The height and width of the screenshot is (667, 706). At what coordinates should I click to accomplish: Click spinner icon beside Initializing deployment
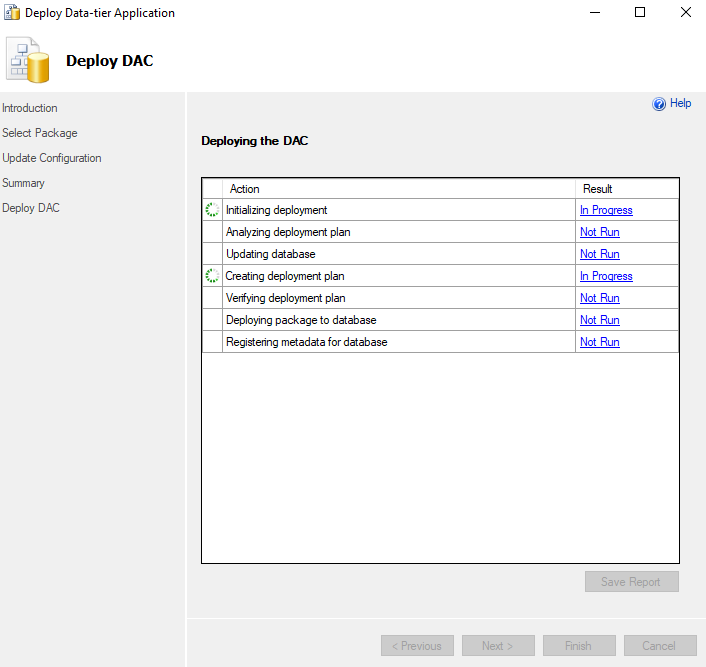pyautogui.click(x=212, y=210)
